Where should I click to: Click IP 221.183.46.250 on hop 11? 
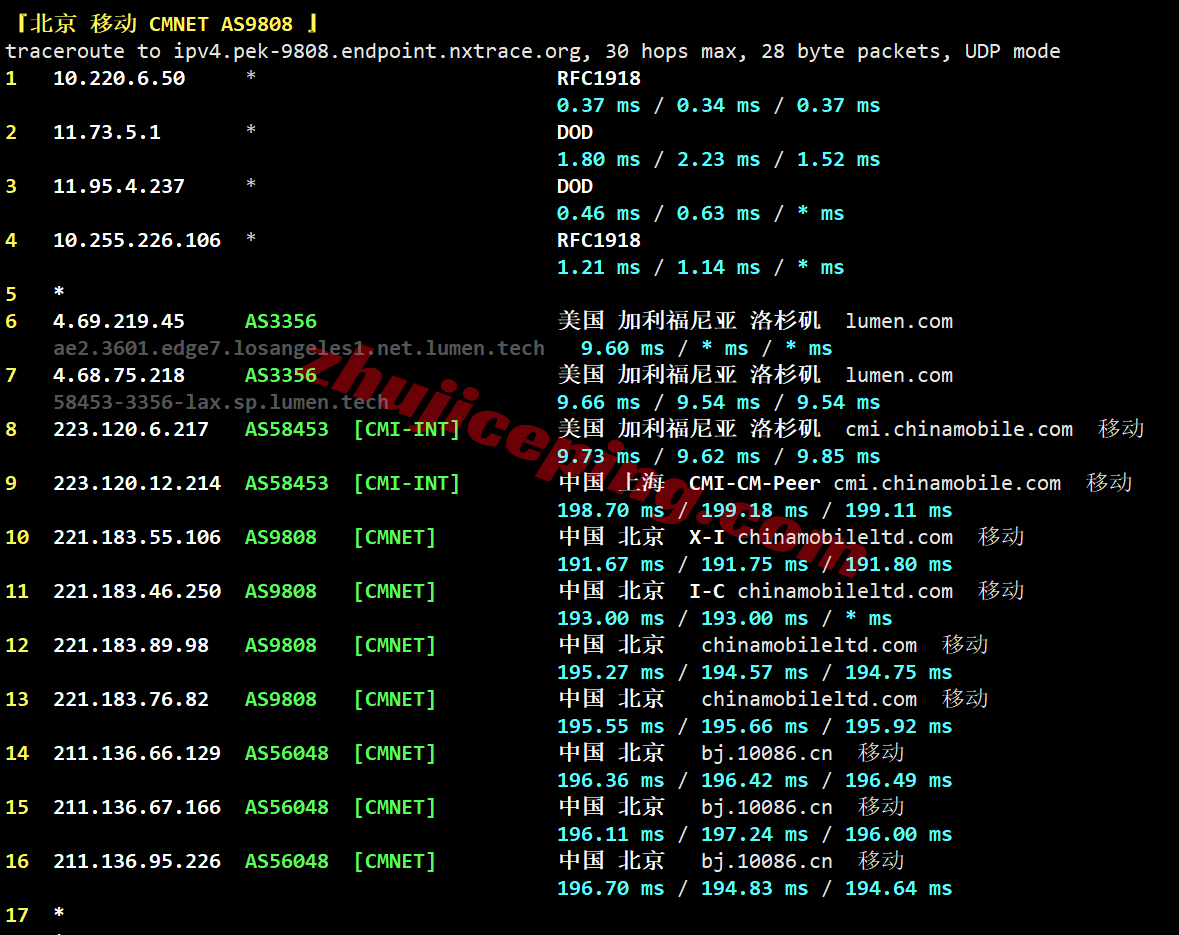click(137, 592)
